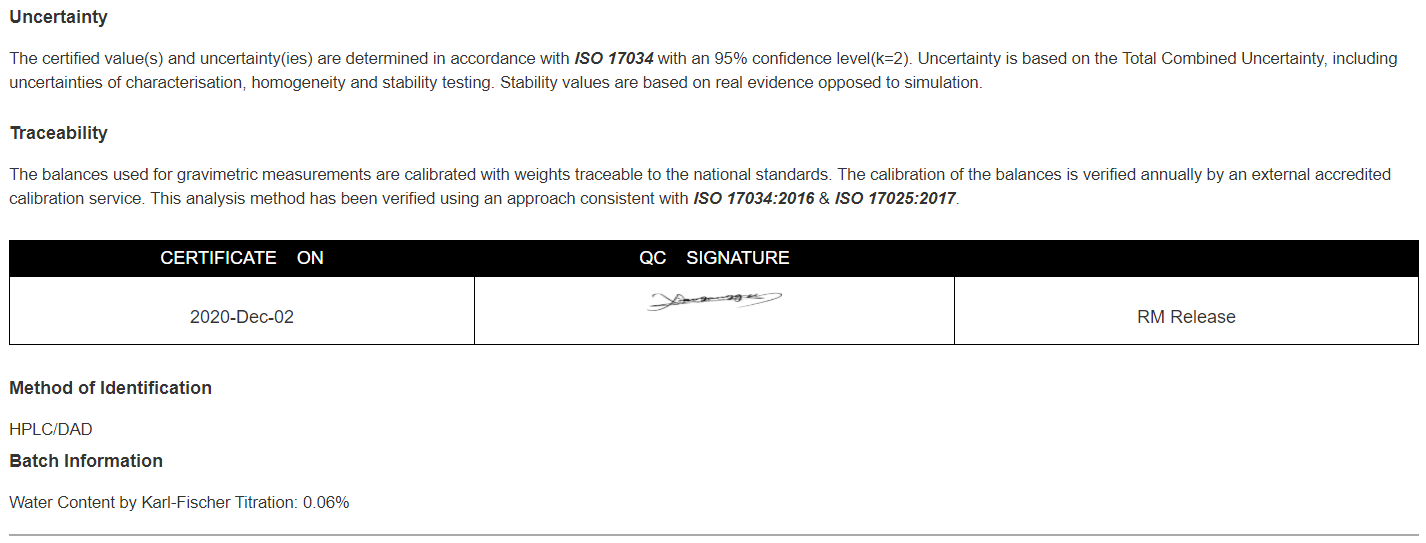The image size is (1426, 543).
Task: Click the CERTIFICATE ON column header
Action: click(242, 258)
